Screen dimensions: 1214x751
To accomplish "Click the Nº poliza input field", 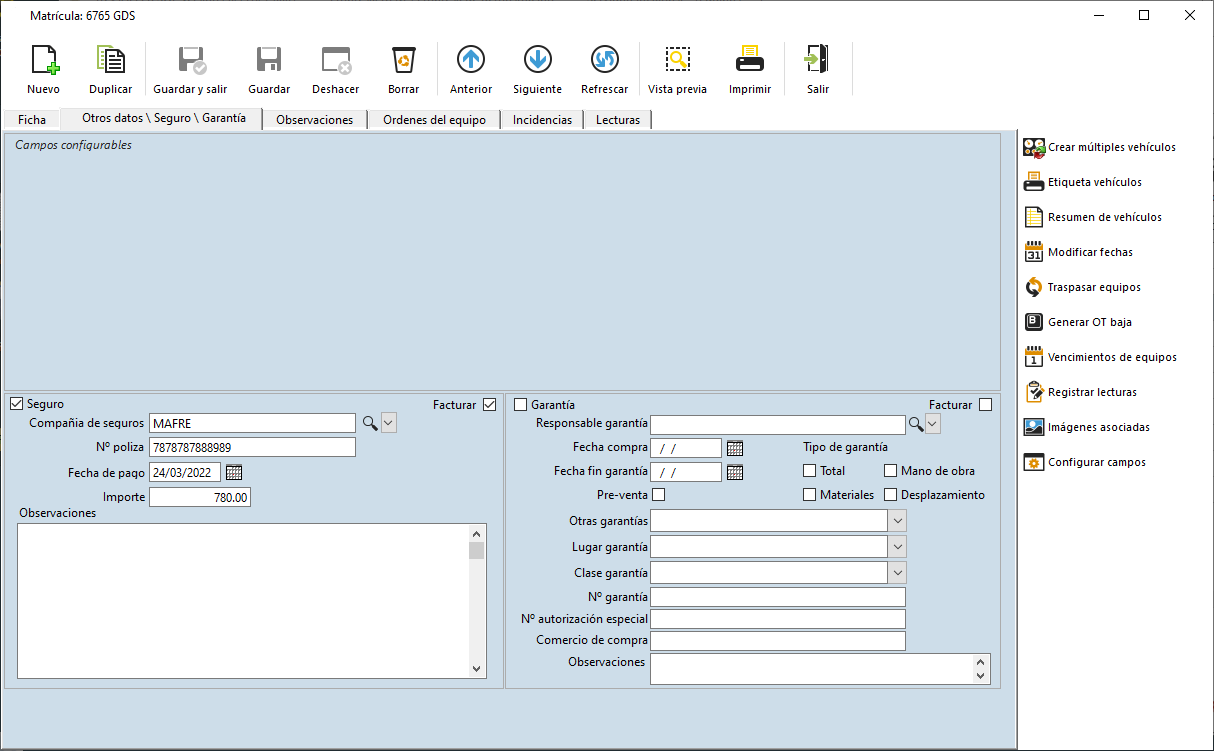I will tap(253, 447).
